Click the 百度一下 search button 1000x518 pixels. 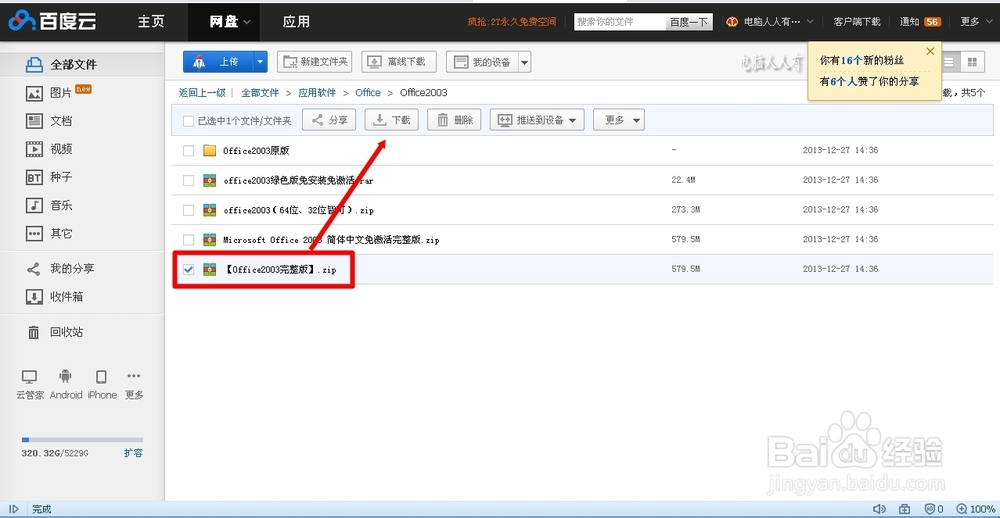pyautogui.click(x=688, y=22)
